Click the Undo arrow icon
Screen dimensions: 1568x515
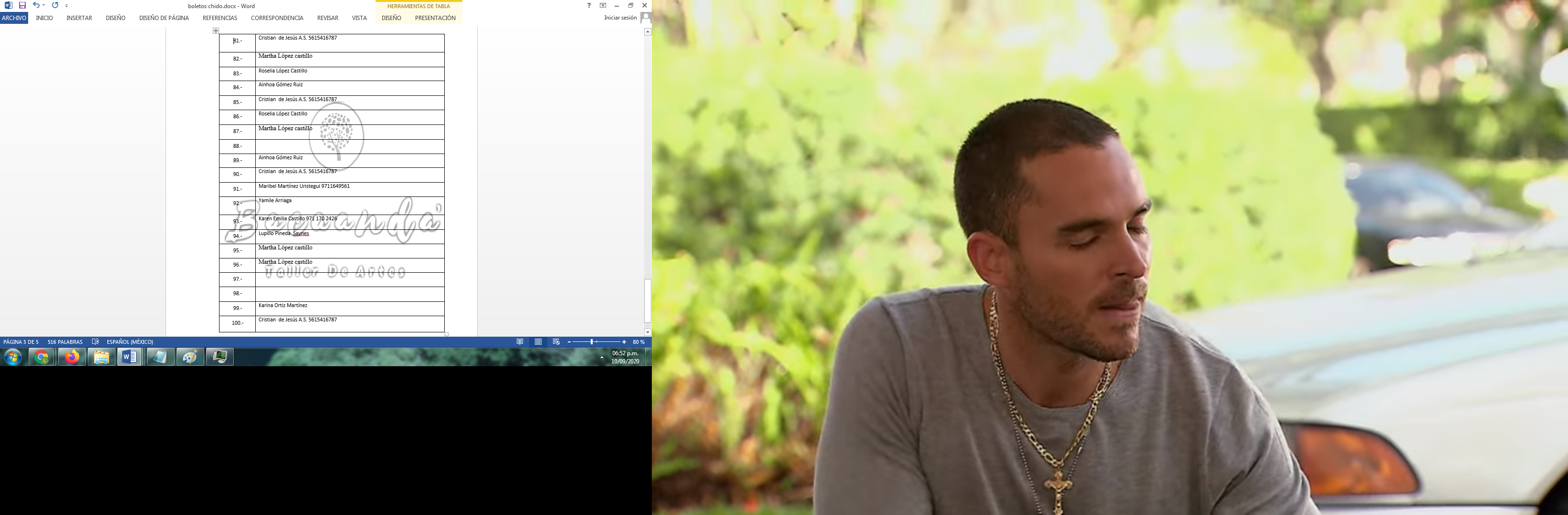(x=36, y=5)
